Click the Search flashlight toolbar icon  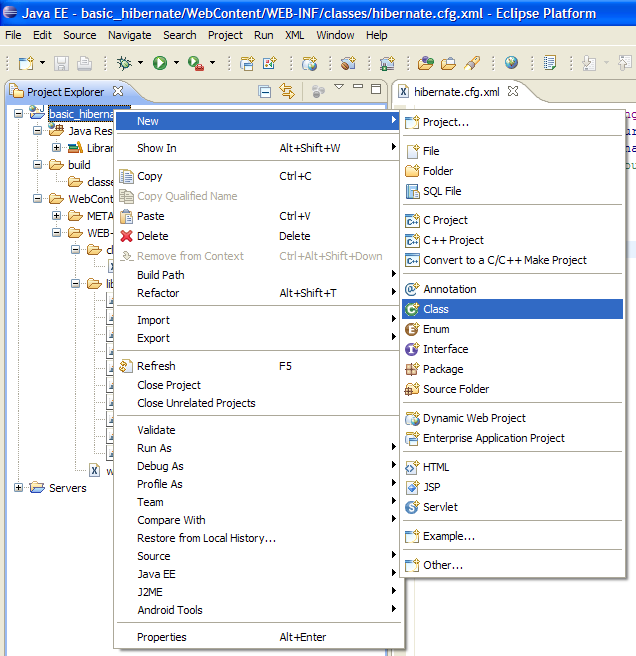point(472,63)
